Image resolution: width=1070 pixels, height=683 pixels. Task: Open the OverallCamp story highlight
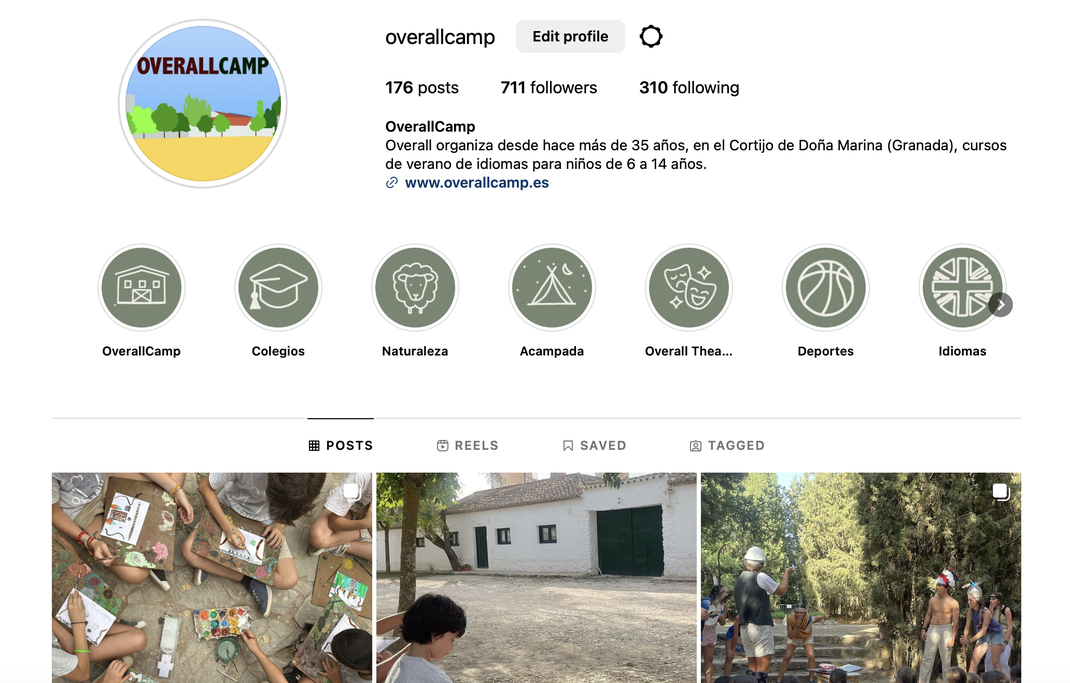tap(141, 288)
